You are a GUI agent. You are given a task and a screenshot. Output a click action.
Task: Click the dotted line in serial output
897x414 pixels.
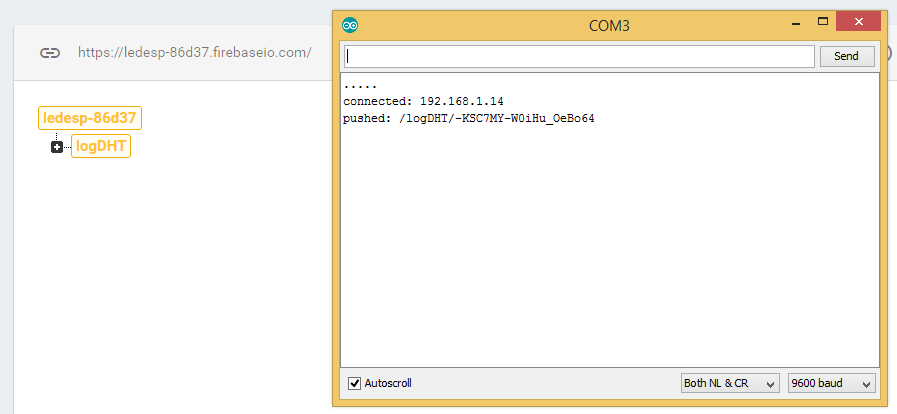pyautogui.click(x=360, y=87)
